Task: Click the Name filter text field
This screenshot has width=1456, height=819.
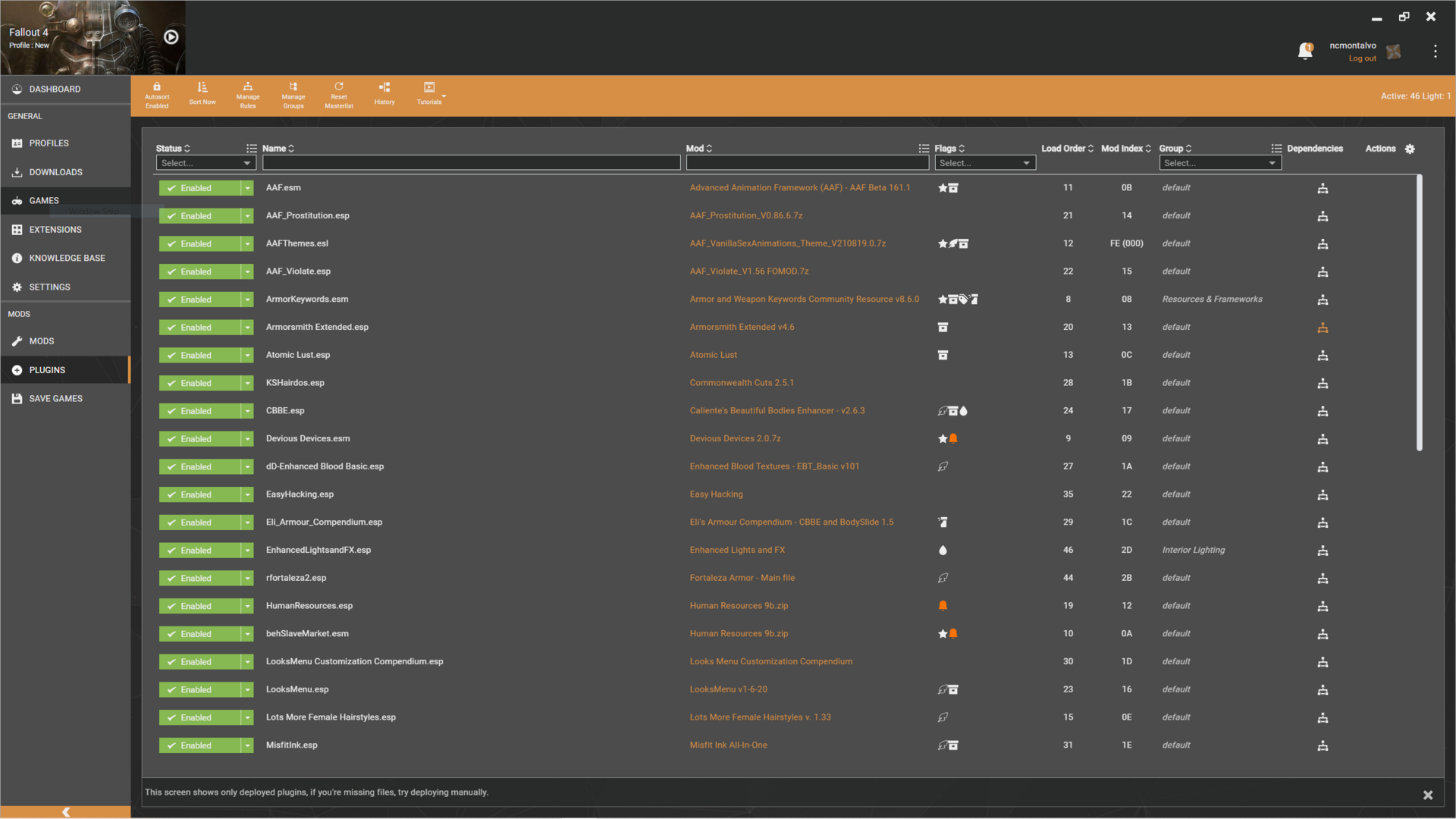Action: [471, 163]
